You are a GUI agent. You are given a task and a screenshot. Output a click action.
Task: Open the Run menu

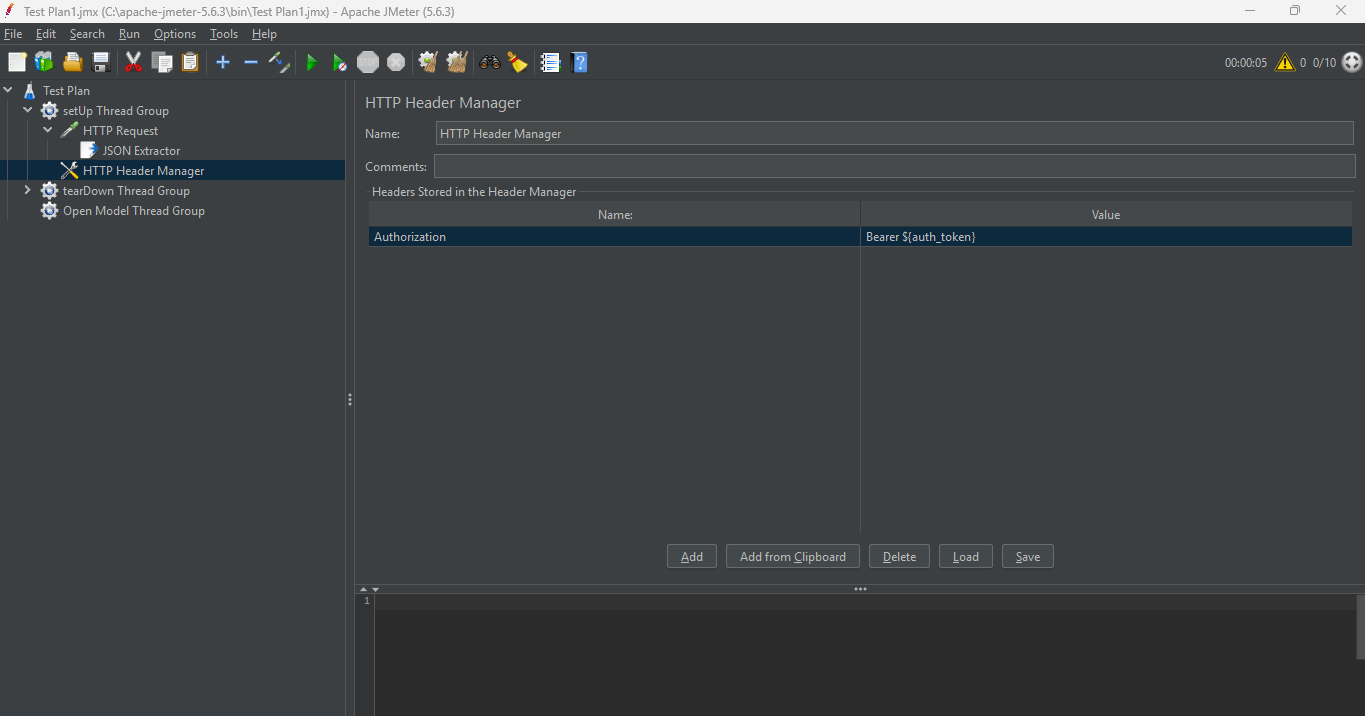click(129, 33)
